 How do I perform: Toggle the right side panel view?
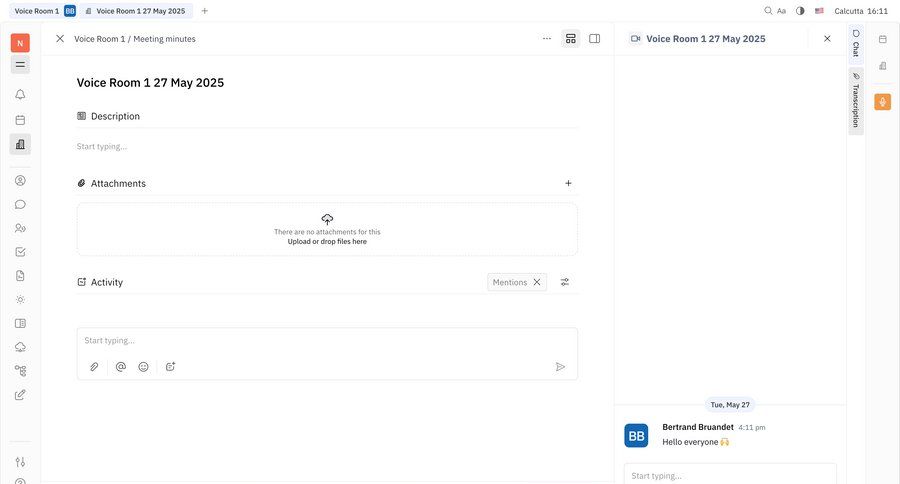[x=595, y=39]
